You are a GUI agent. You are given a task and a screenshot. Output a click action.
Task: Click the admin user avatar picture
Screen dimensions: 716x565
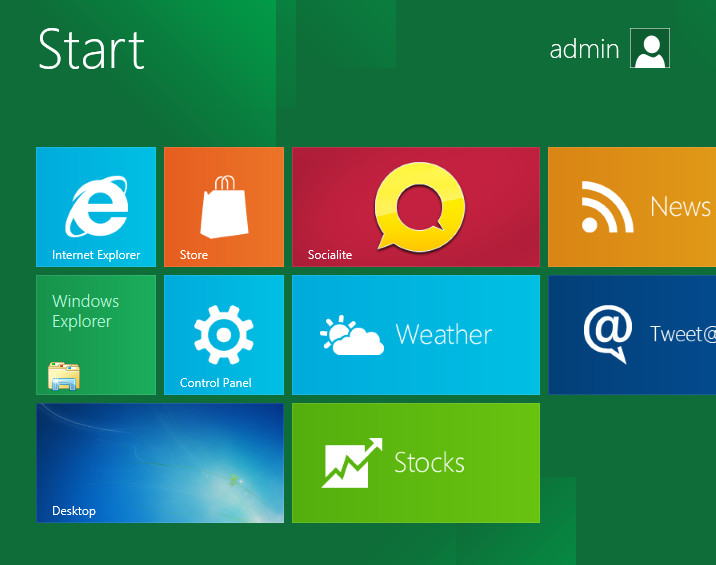[x=650, y=48]
